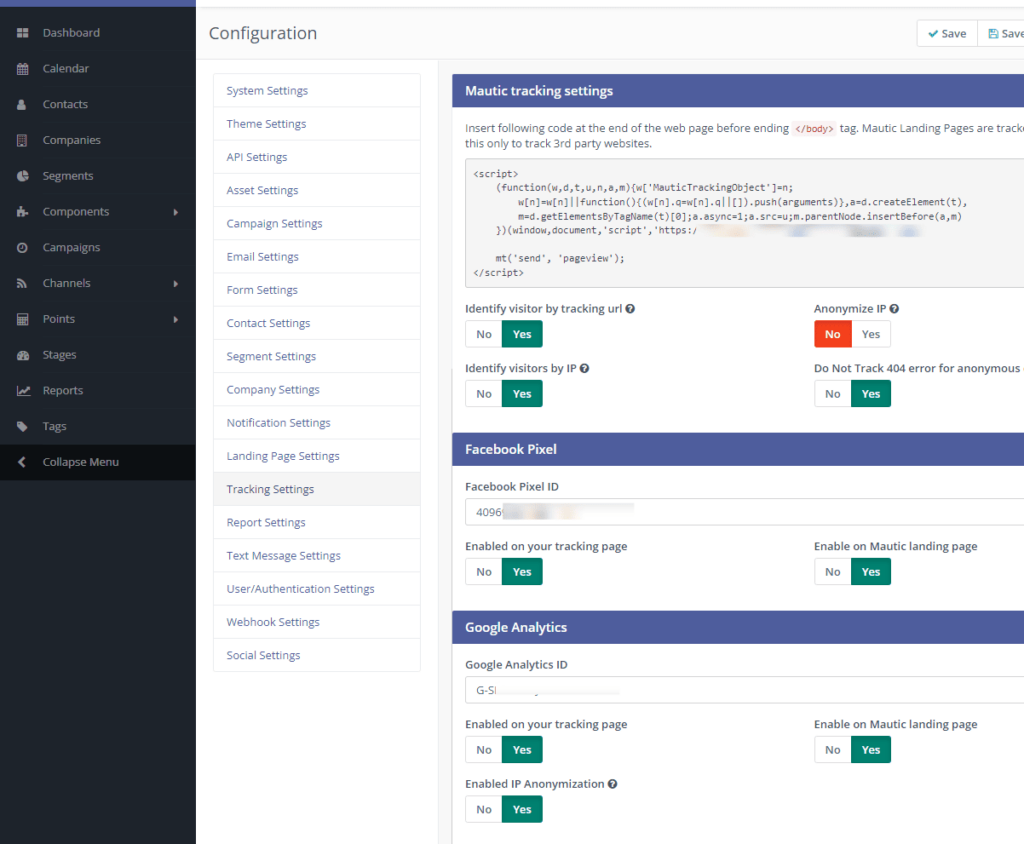
Task: Go to Segments in sidebar menu
Action: click(98, 176)
